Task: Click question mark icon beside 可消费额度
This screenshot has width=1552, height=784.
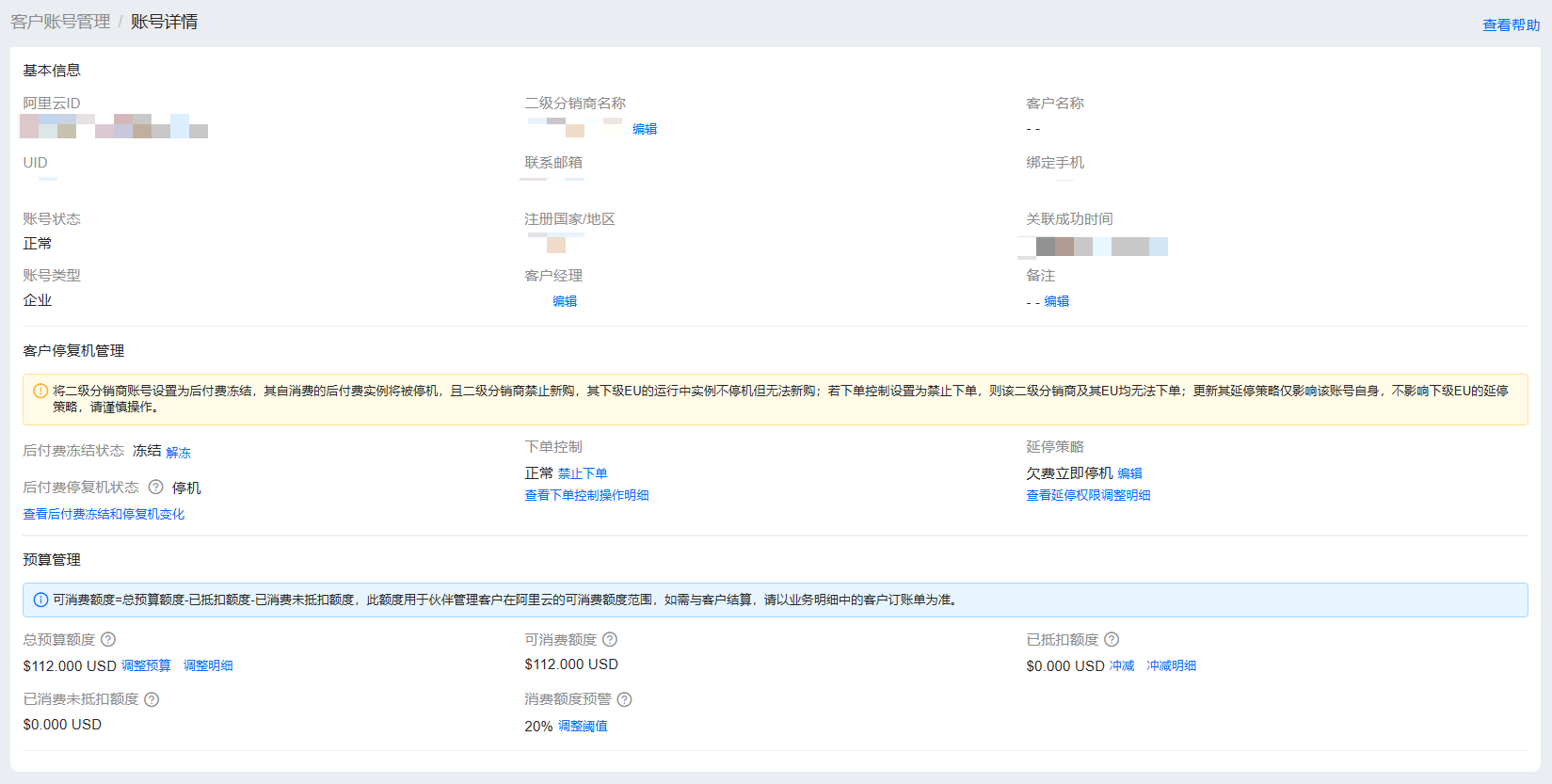Action: click(610, 640)
